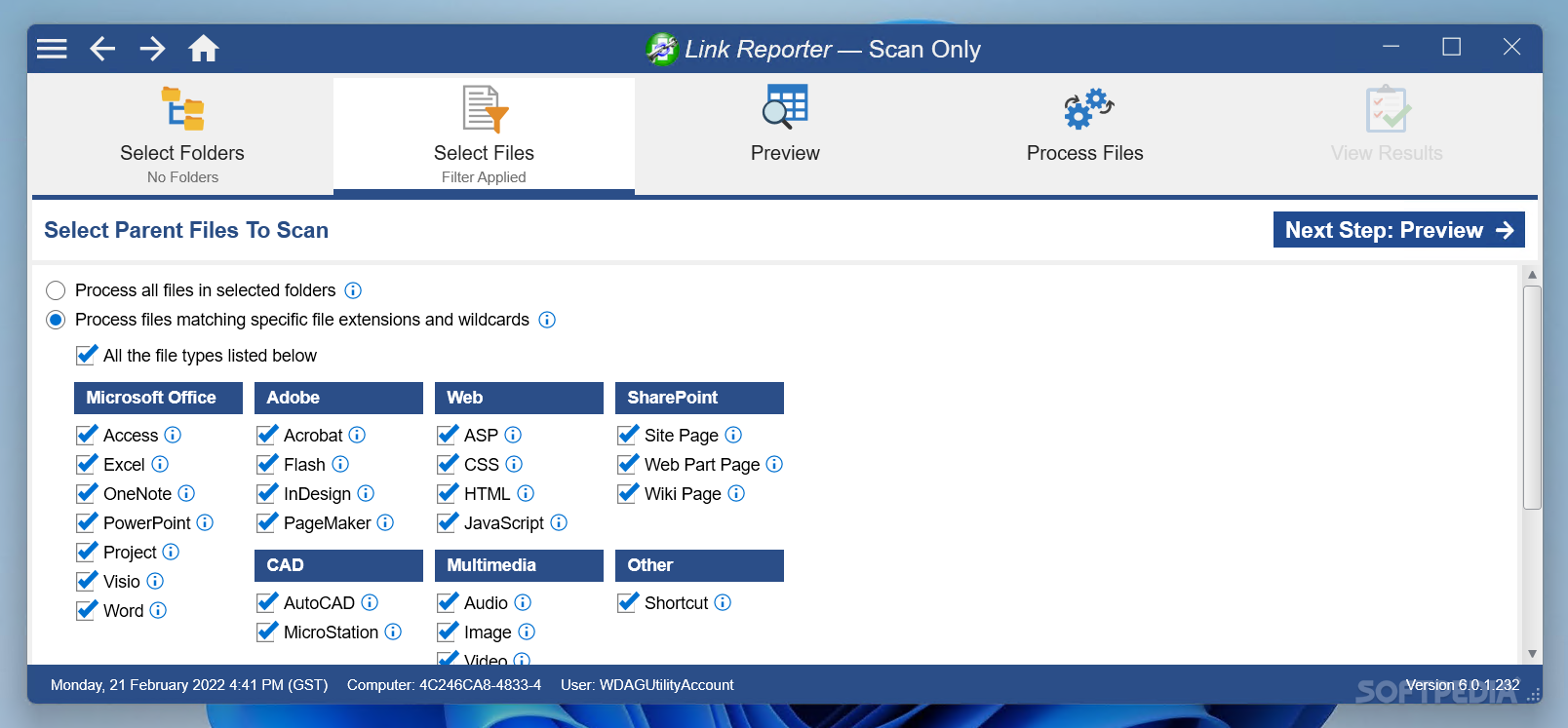The width and height of the screenshot is (1568, 728).
Task: Click info icon next to Site Page
Action: pos(733,435)
